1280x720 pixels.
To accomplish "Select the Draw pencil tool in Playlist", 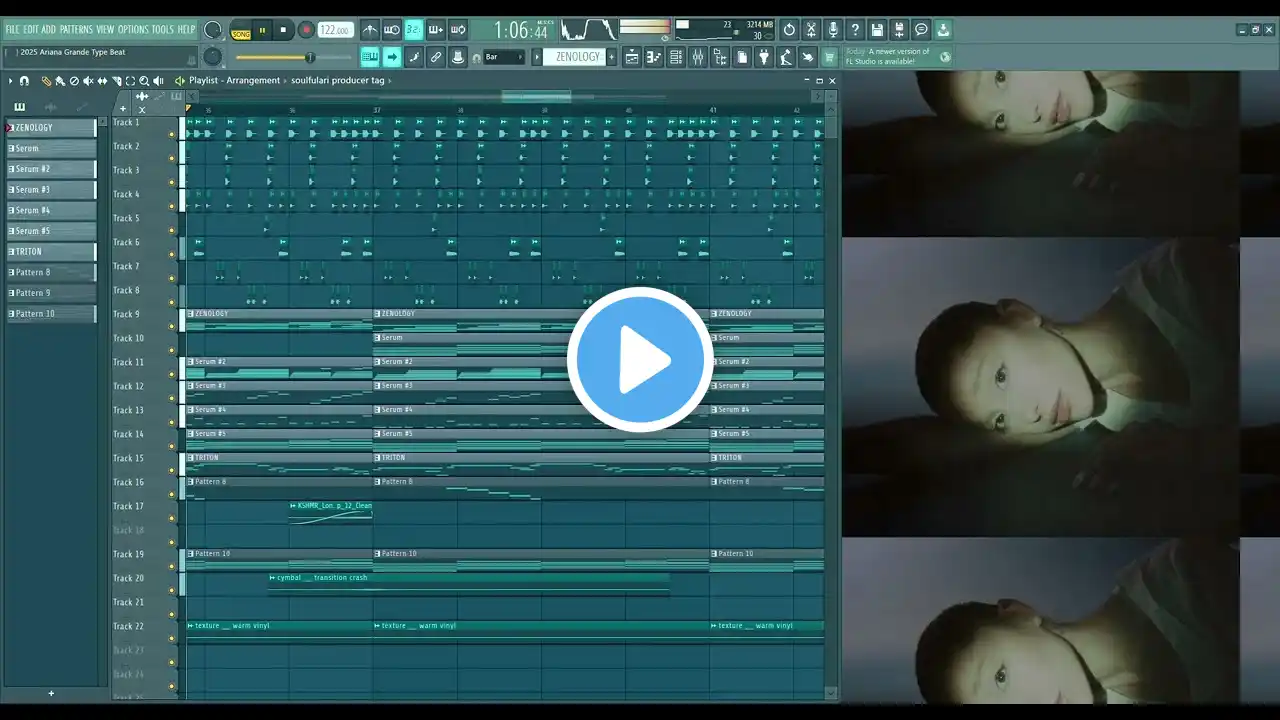I will [x=46, y=81].
